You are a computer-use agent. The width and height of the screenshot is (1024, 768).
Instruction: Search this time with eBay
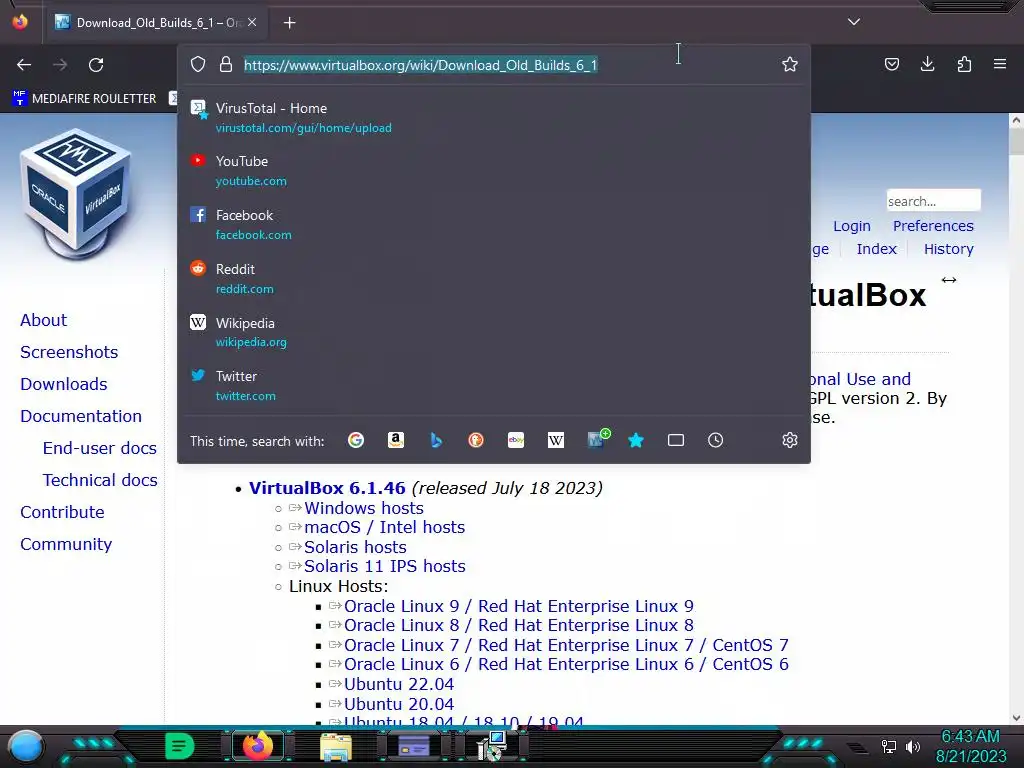(x=516, y=440)
